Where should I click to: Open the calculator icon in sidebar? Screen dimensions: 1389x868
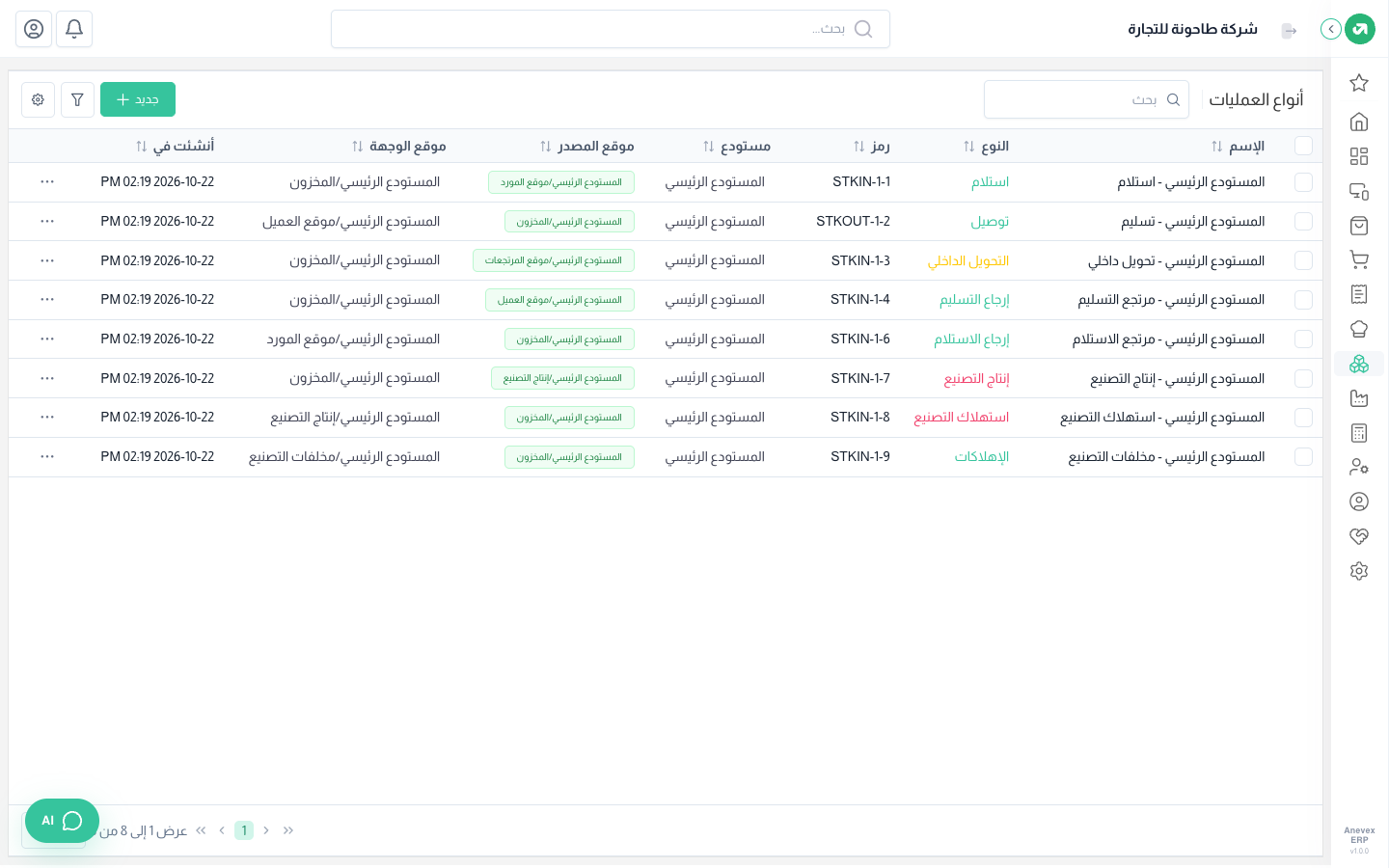(1359, 433)
